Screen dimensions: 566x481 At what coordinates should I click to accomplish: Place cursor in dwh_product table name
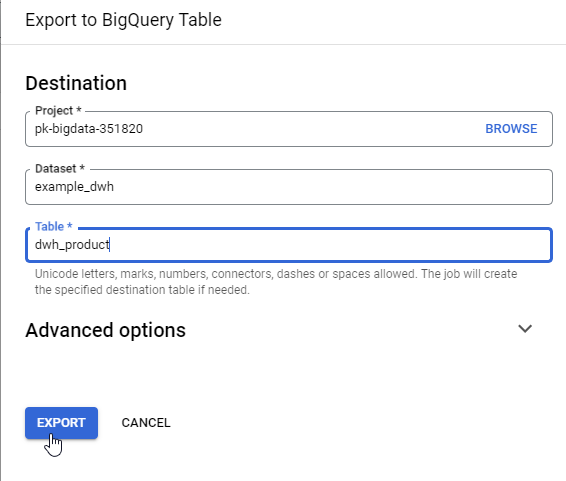click(72, 245)
